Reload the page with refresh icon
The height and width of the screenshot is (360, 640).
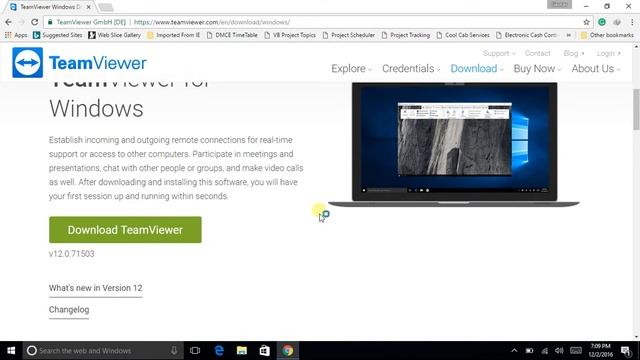pos(35,22)
